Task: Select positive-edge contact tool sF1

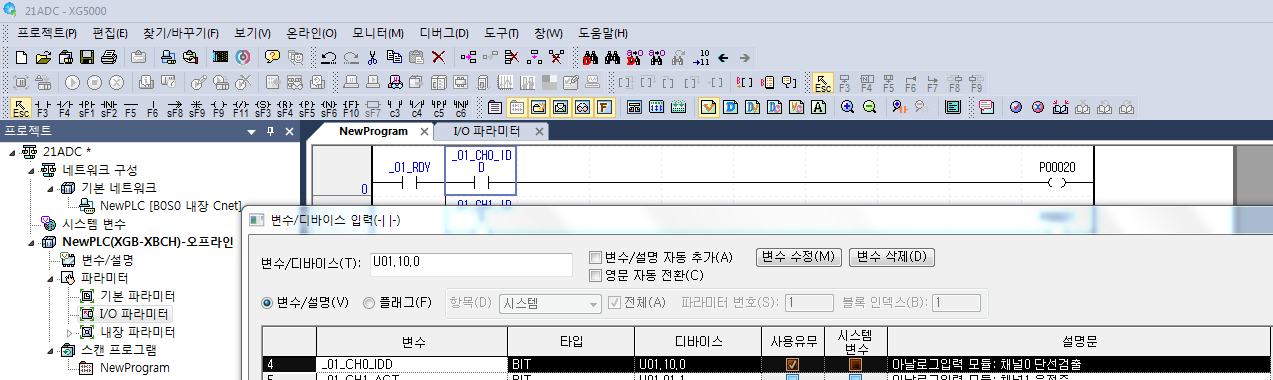Action: click(x=87, y=107)
